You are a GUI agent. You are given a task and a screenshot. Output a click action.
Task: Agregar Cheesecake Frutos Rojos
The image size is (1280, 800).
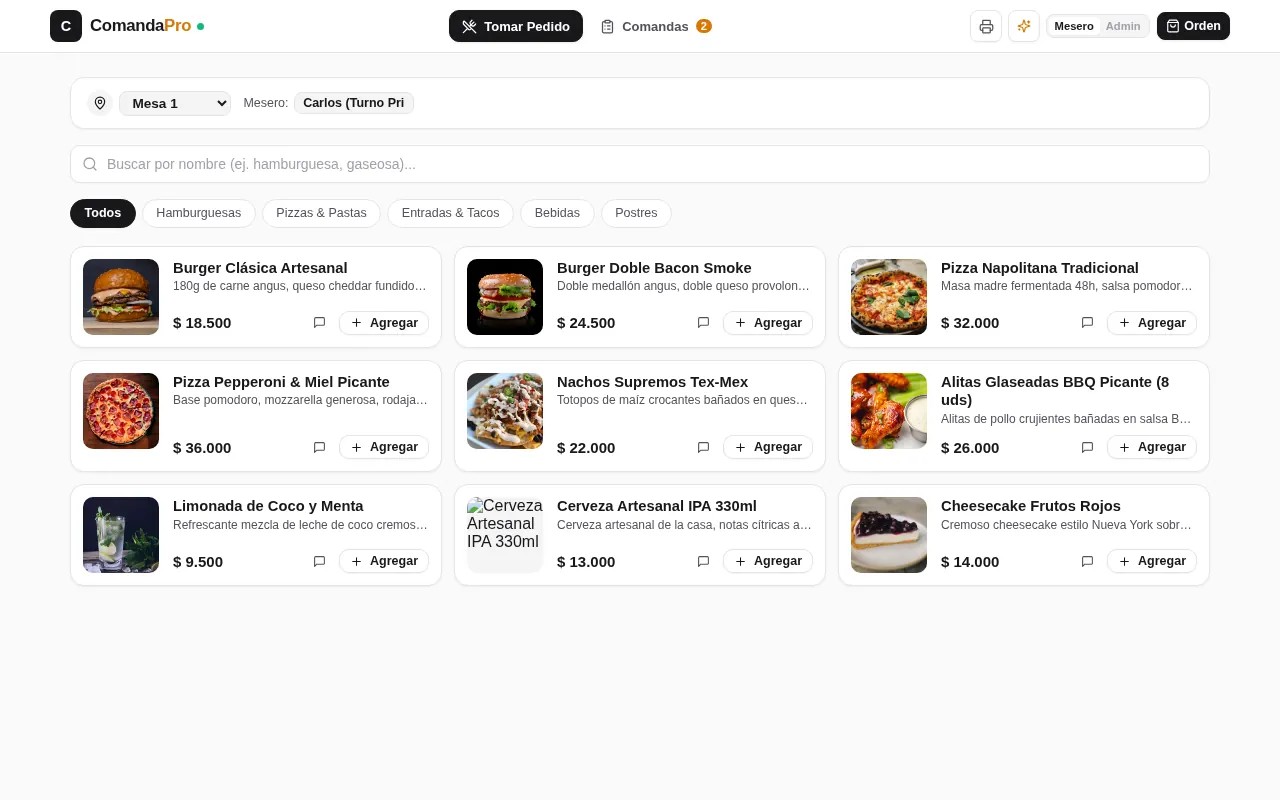coord(1152,561)
